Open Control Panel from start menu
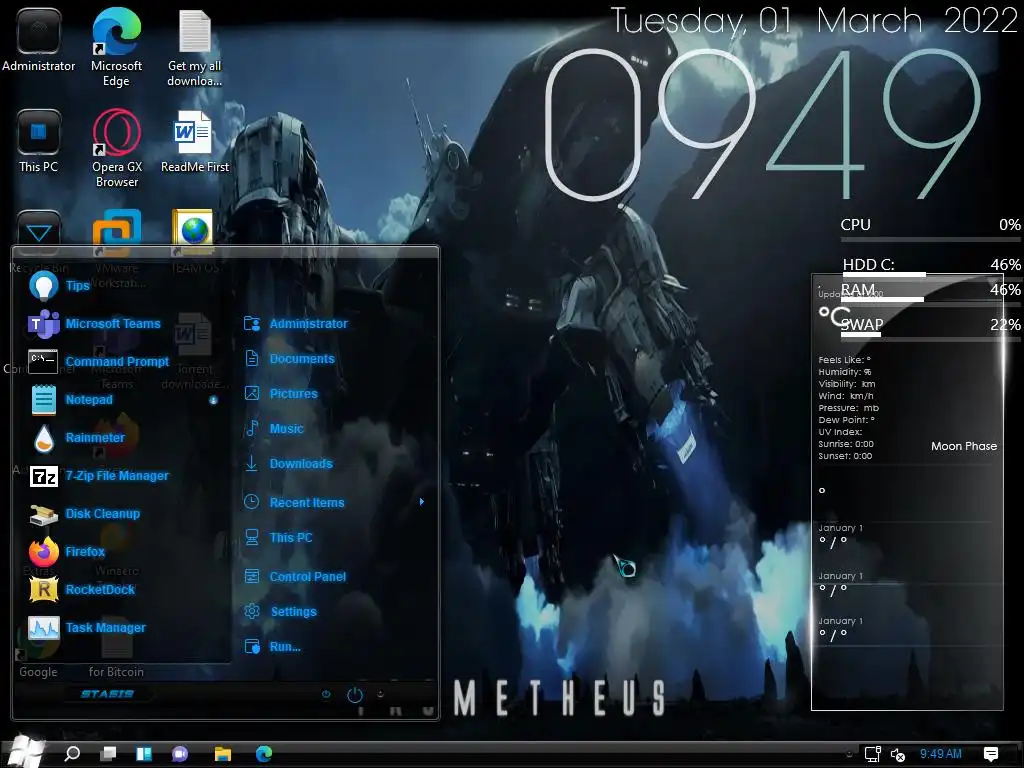The image size is (1024, 768). pyautogui.click(x=295, y=577)
